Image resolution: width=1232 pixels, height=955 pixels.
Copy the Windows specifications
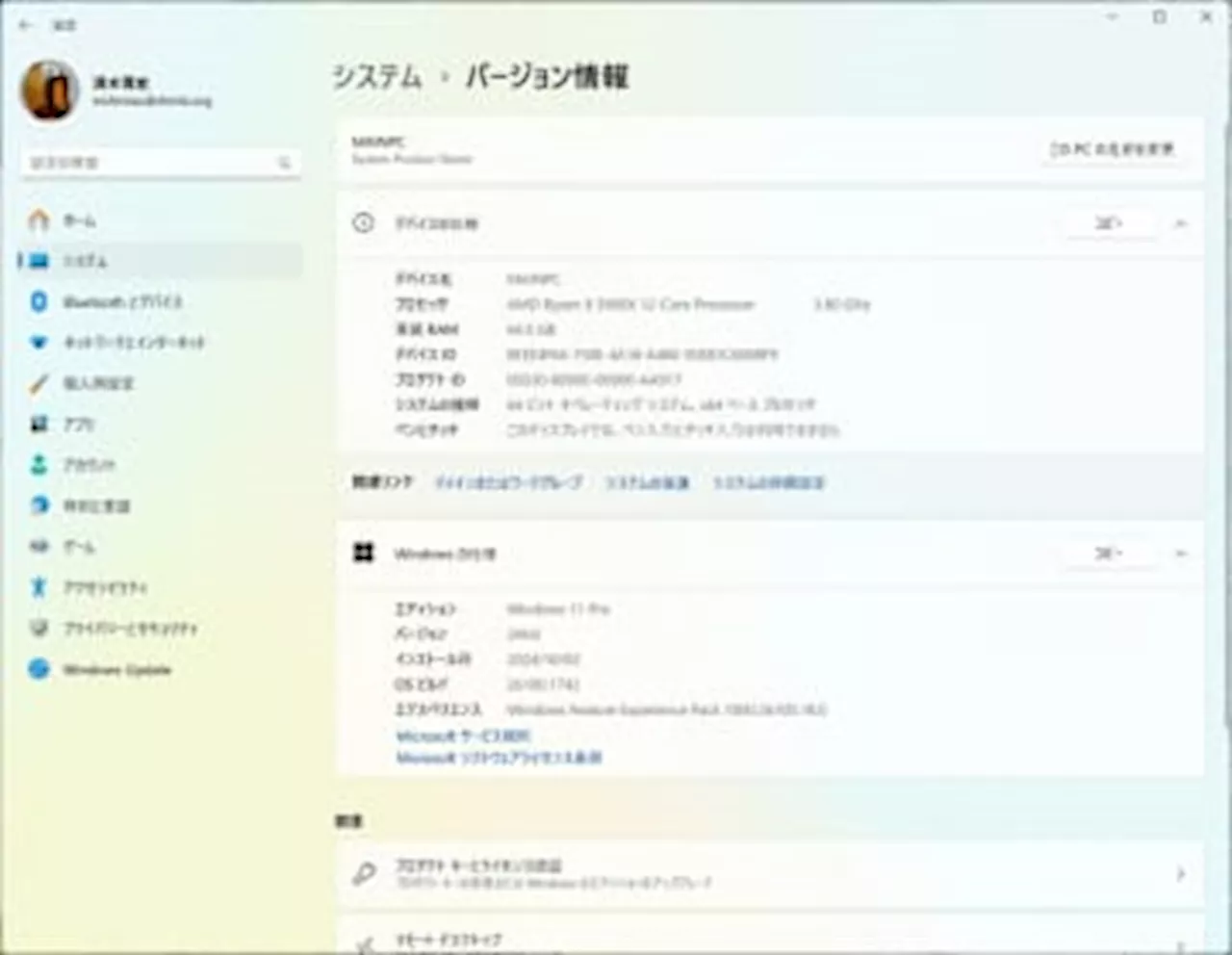[x=1109, y=554]
